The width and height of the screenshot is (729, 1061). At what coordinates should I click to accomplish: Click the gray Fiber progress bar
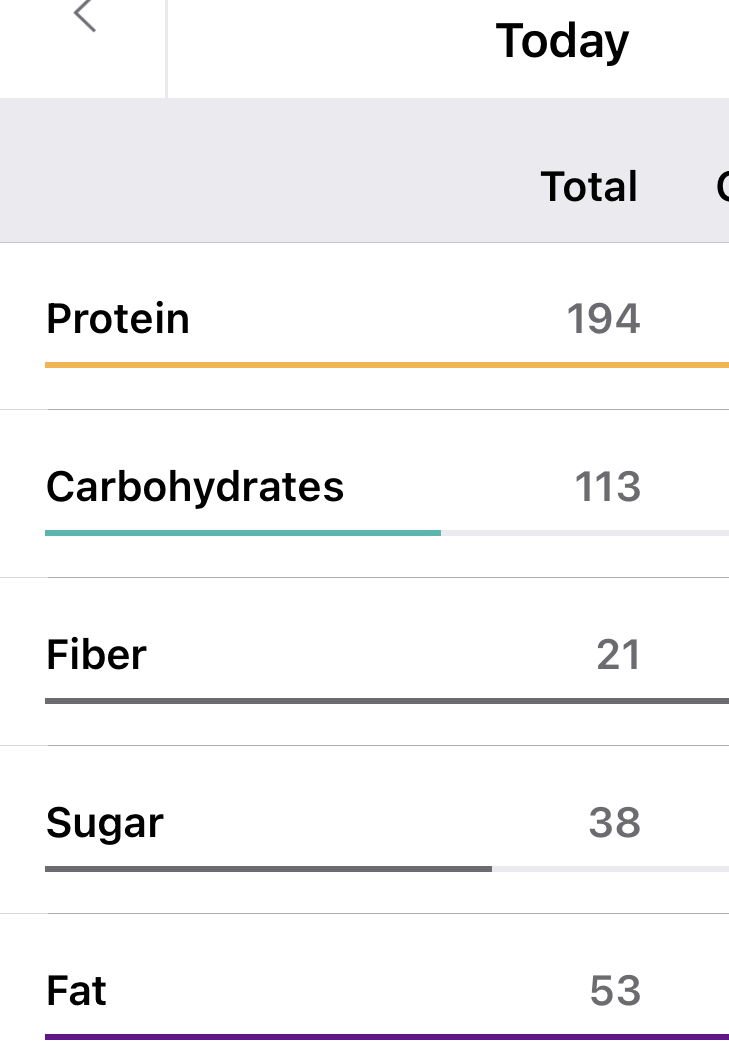[386, 701]
